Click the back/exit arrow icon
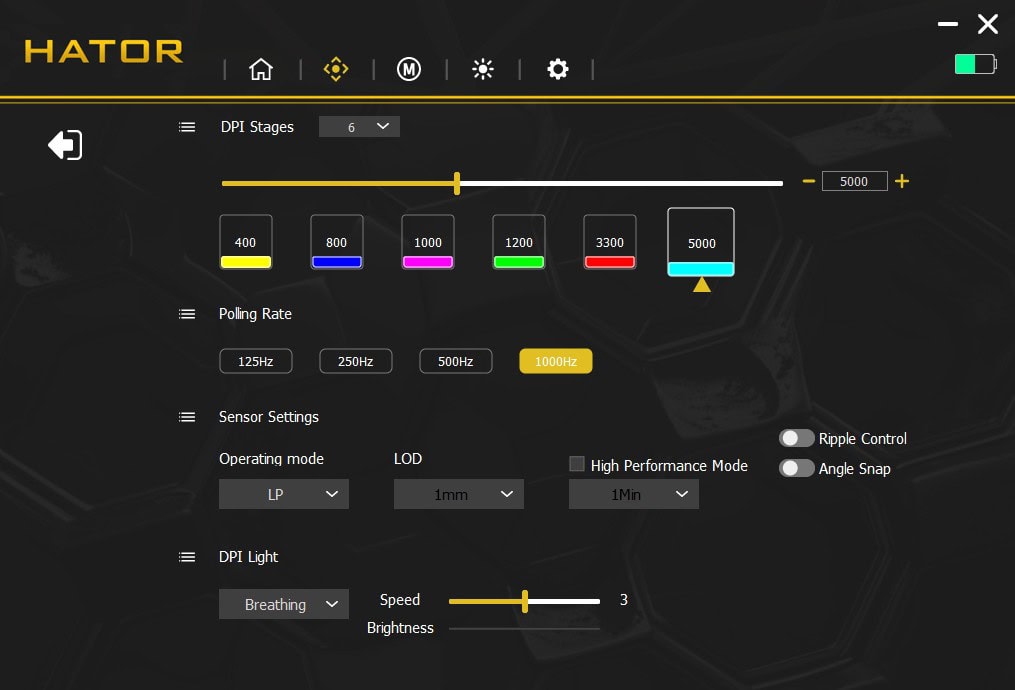This screenshot has height=690, width=1015. point(65,144)
